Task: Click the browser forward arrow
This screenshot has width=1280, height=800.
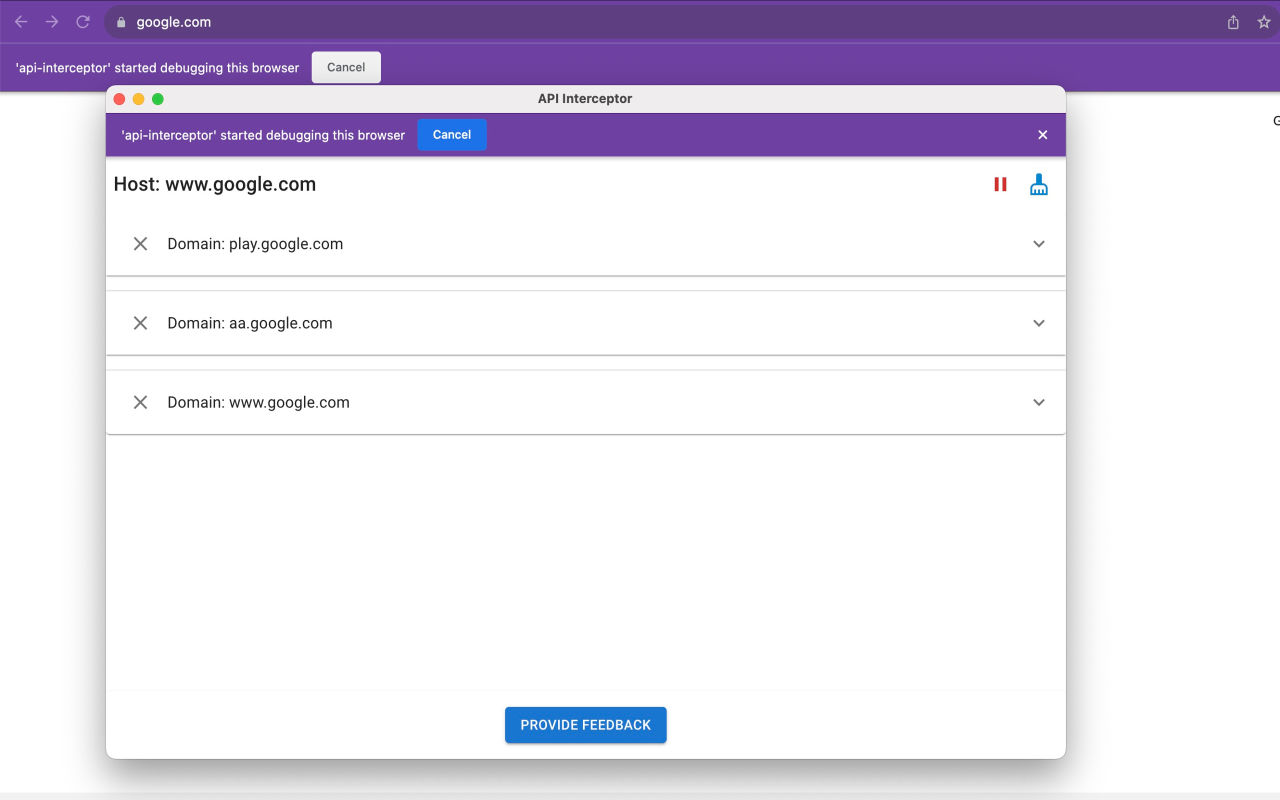Action: point(52,22)
